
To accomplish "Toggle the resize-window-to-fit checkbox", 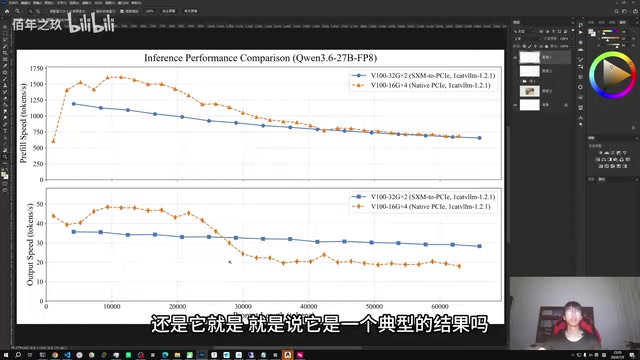I will point(46,11).
